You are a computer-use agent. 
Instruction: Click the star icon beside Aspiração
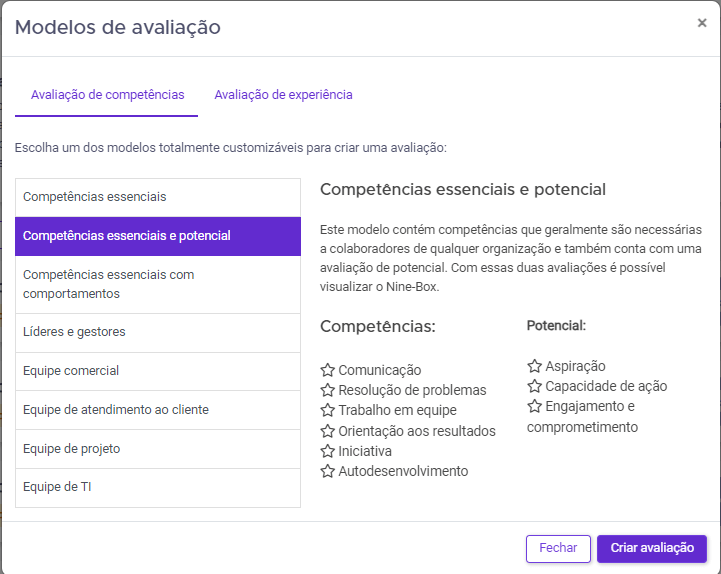(x=534, y=366)
